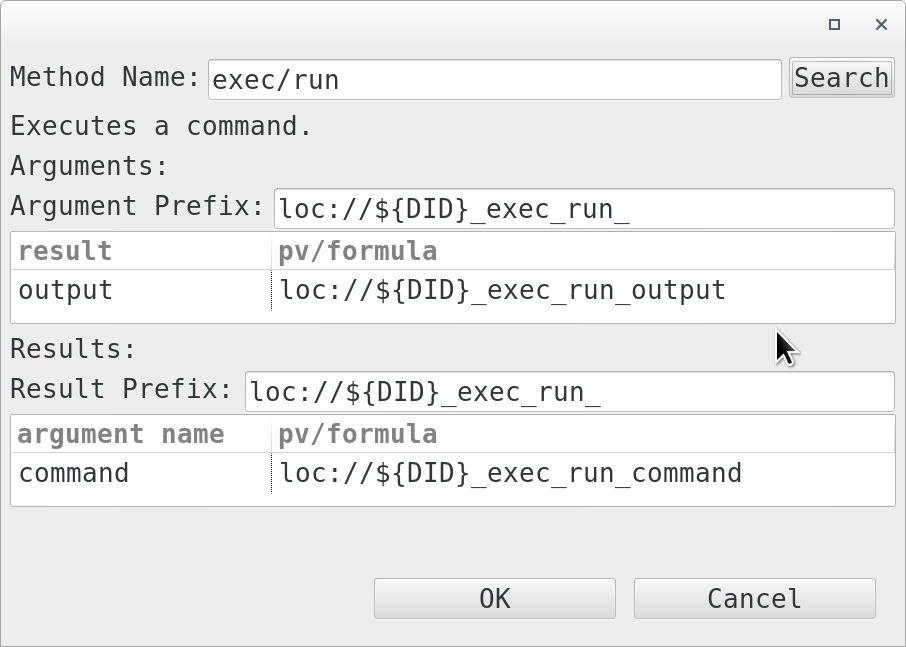Click the Argument Prefix text field
906x647 pixels.
coord(585,208)
